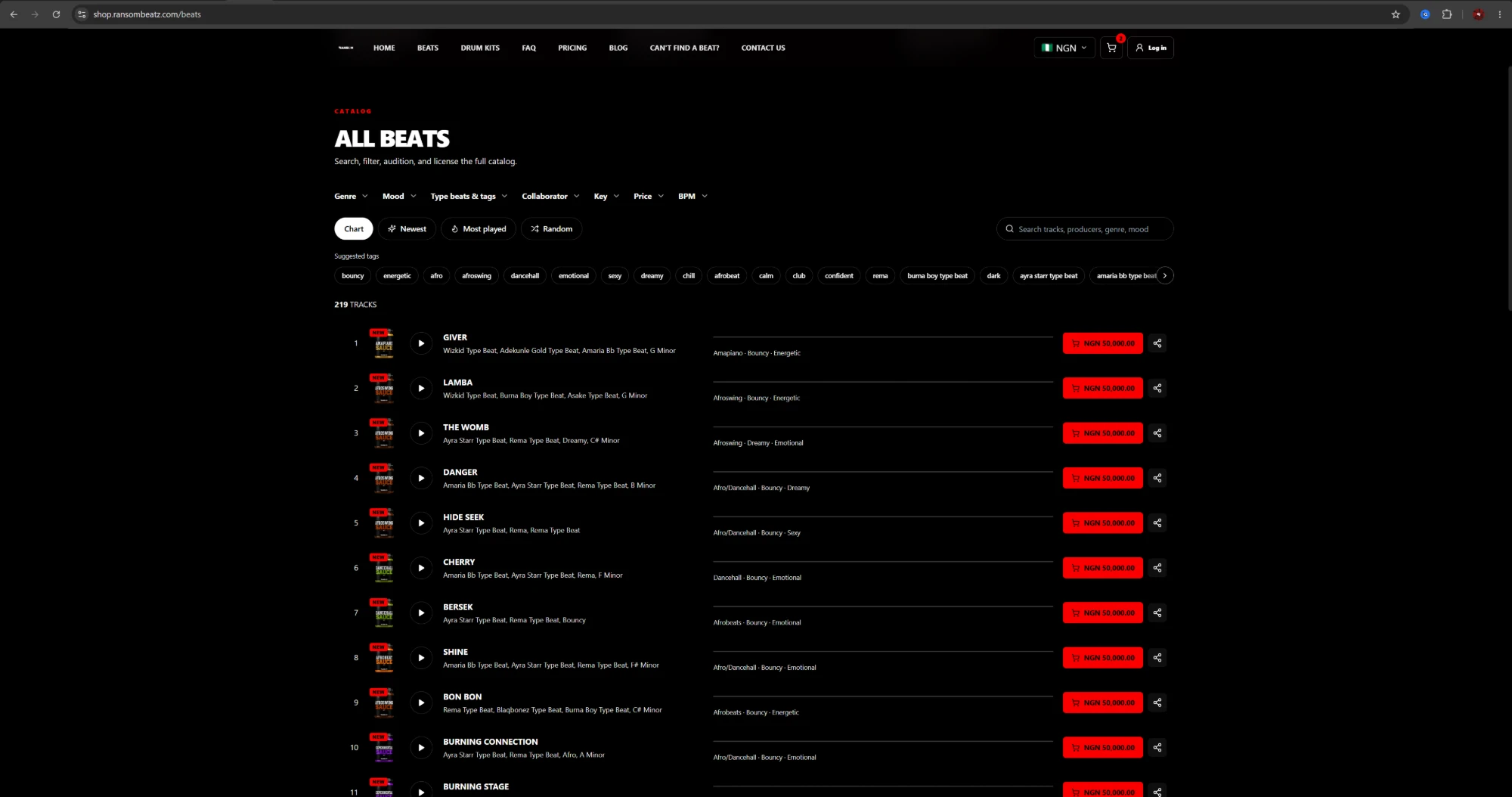Image resolution: width=1512 pixels, height=797 pixels.
Task: Open the DRUM KITS page
Action: click(x=480, y=48)
